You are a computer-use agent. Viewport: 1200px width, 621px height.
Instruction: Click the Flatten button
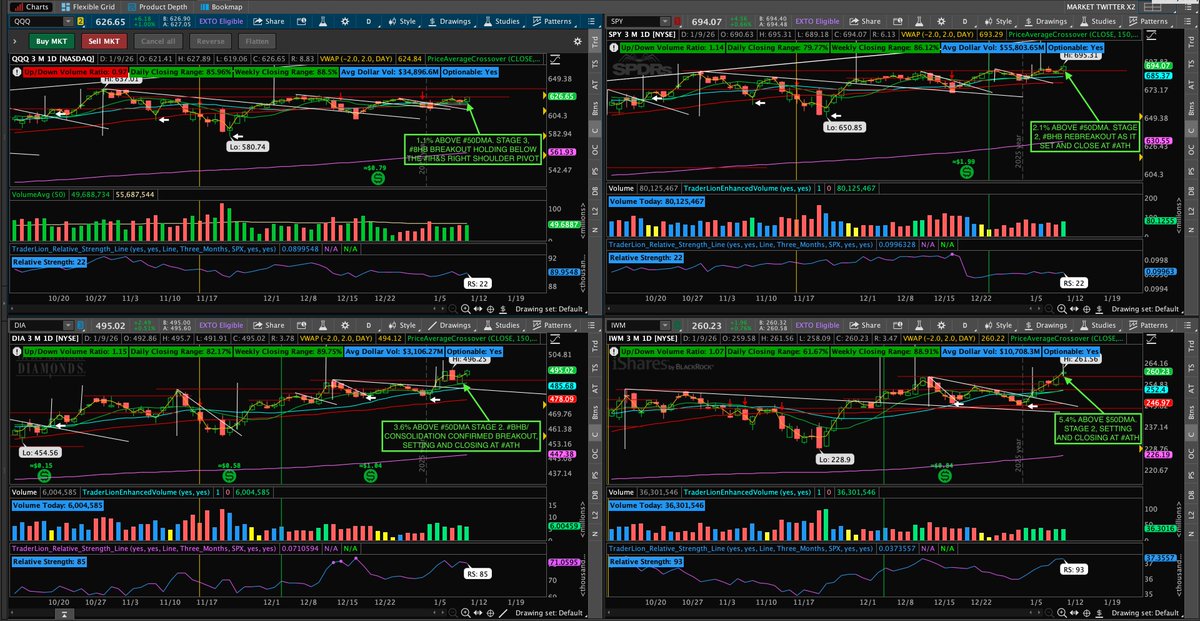coord(257,41)
